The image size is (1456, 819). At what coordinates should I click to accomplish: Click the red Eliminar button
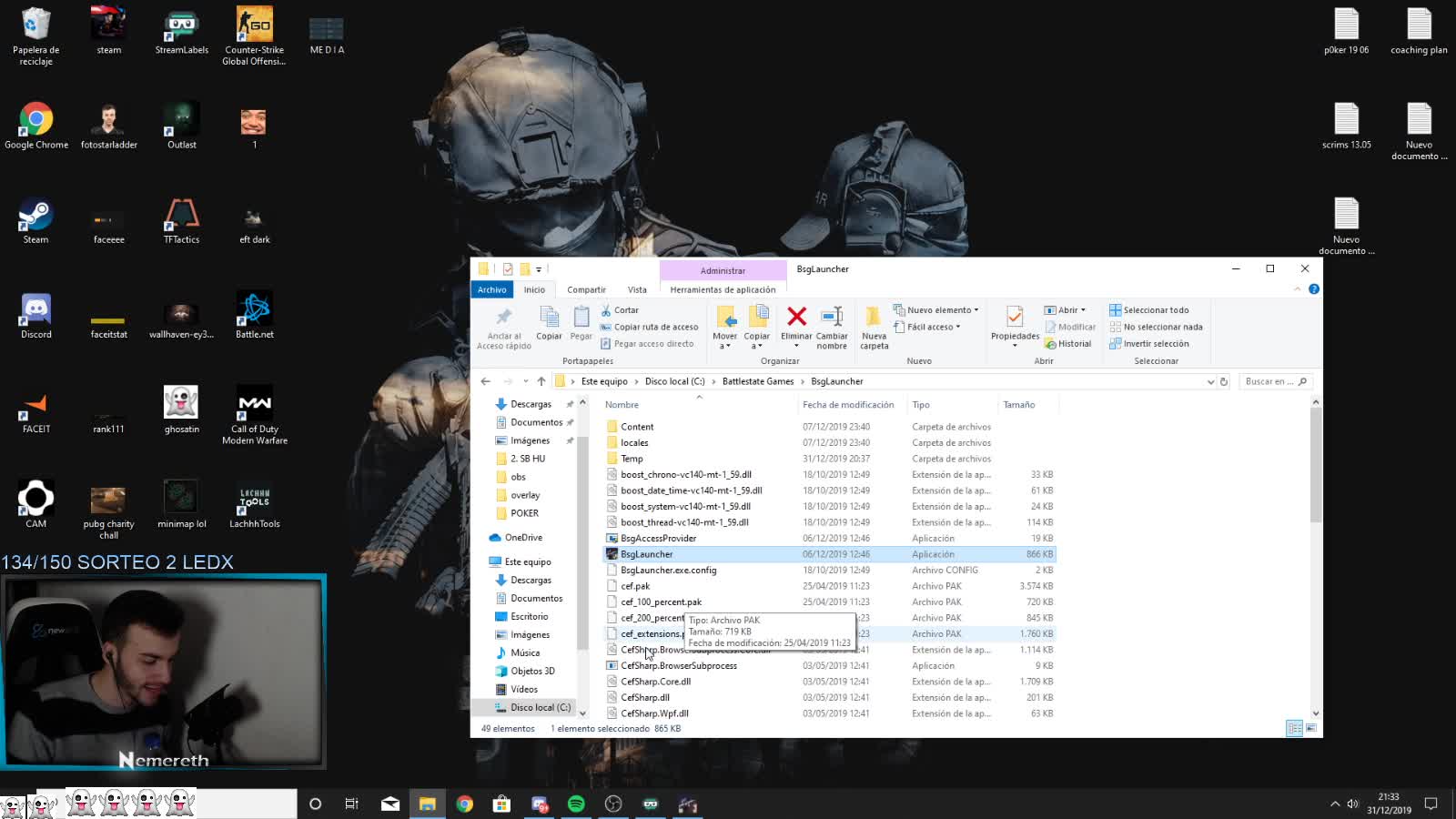pos(796,324)
